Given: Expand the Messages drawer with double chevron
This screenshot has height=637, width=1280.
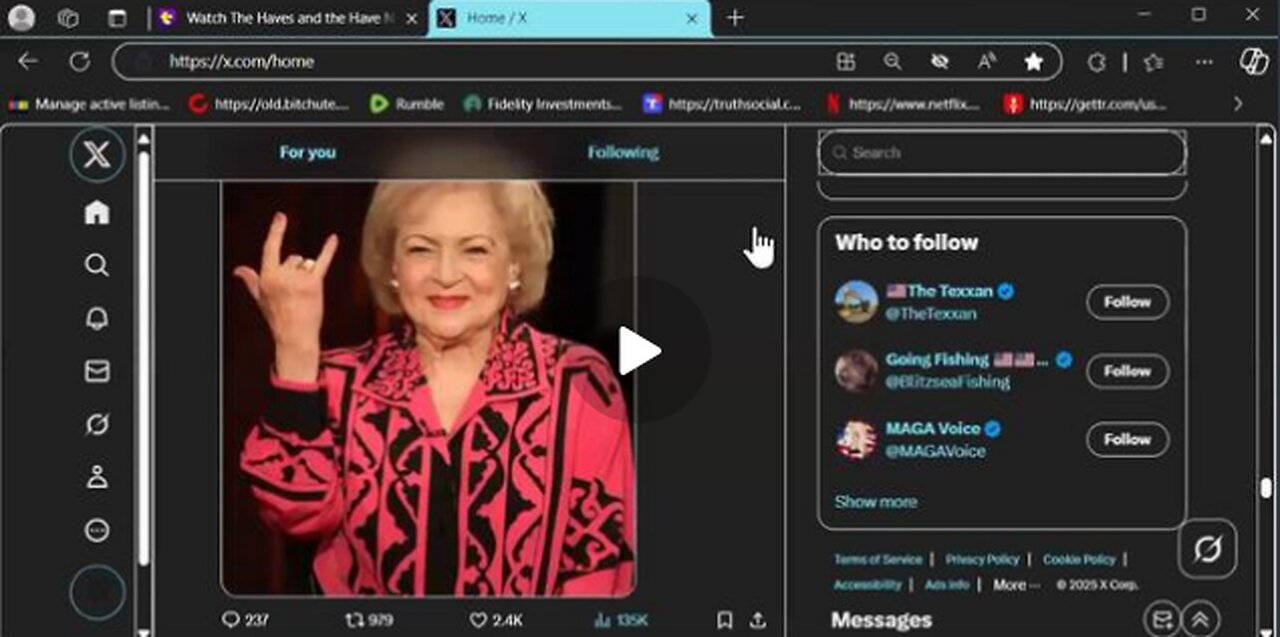Looking at the screenshot, I should (x=1201, y=619).
